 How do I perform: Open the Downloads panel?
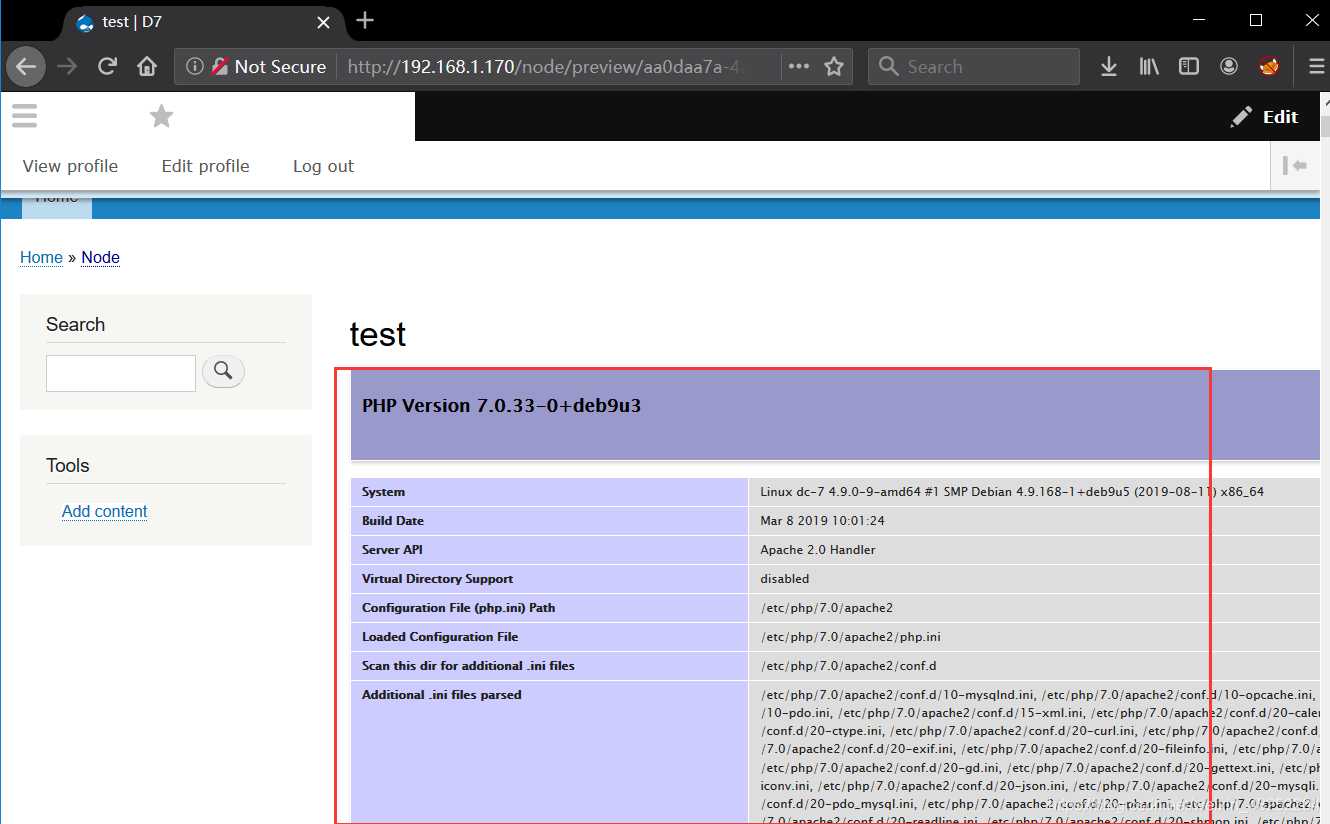tap(1109, 67)
